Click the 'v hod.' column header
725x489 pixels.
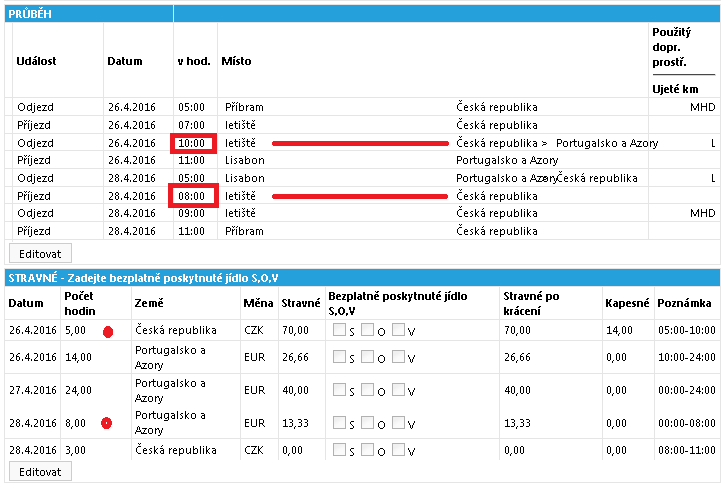(x=194, y=61)
